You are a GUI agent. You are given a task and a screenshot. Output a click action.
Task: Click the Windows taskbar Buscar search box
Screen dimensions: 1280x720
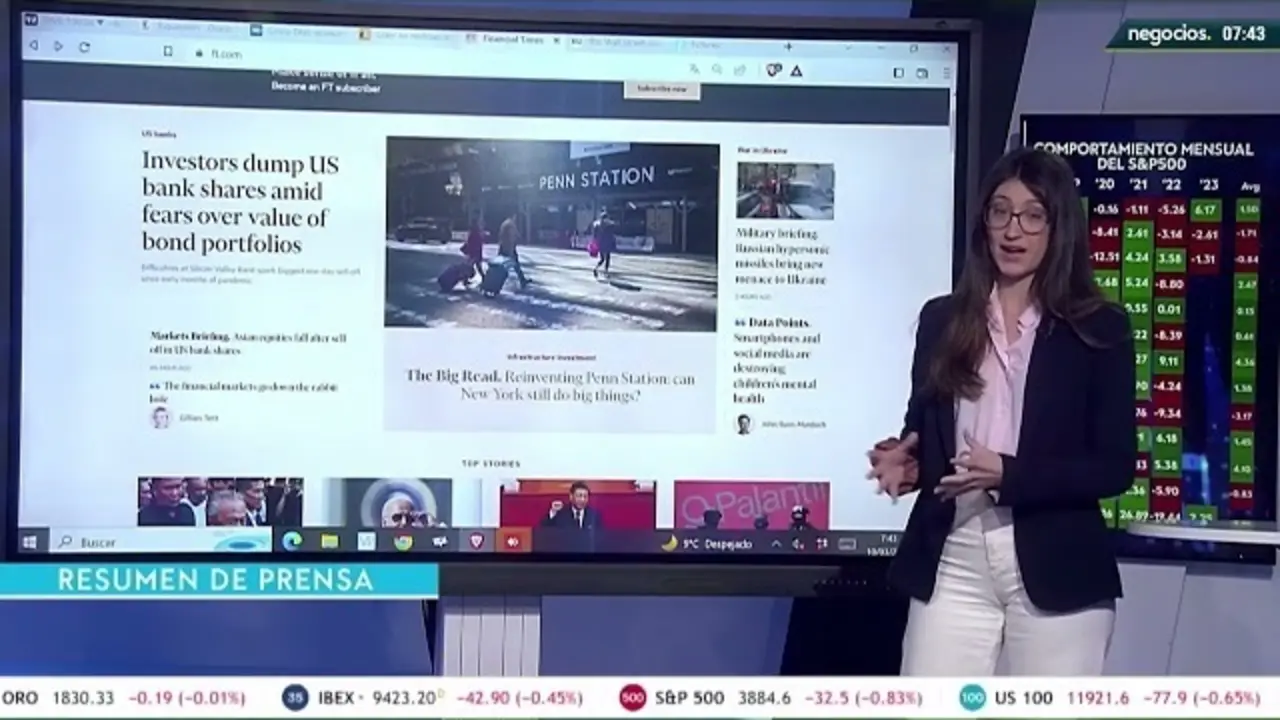tap(160, 541)
